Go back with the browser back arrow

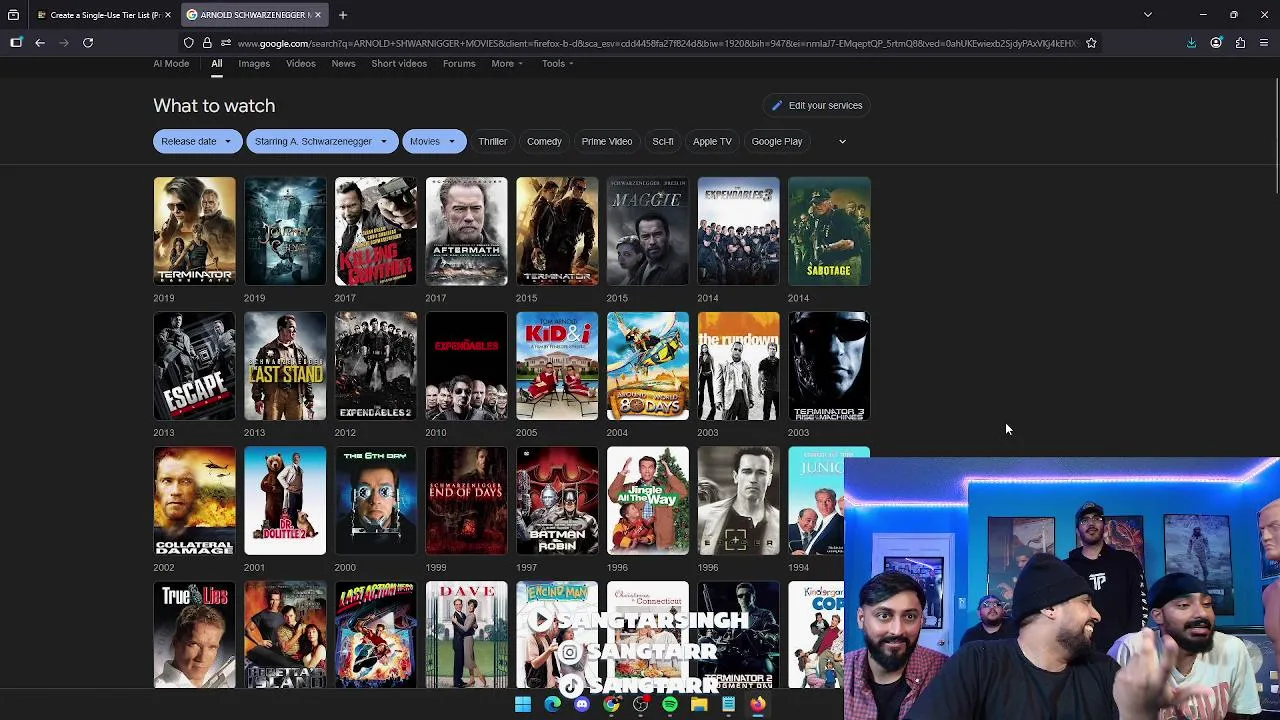(40, 43)
